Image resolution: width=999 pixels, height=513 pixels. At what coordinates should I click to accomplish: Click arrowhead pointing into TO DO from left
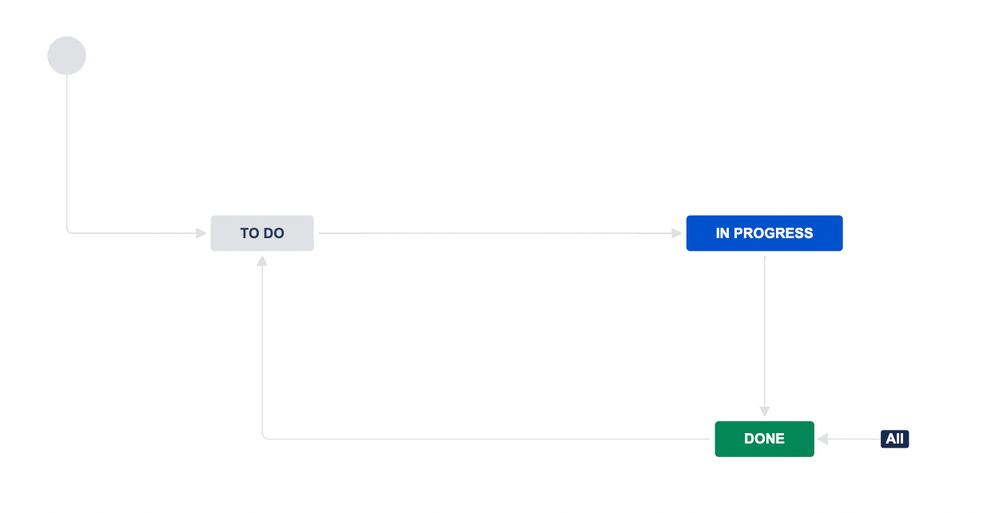coord(201,233)
